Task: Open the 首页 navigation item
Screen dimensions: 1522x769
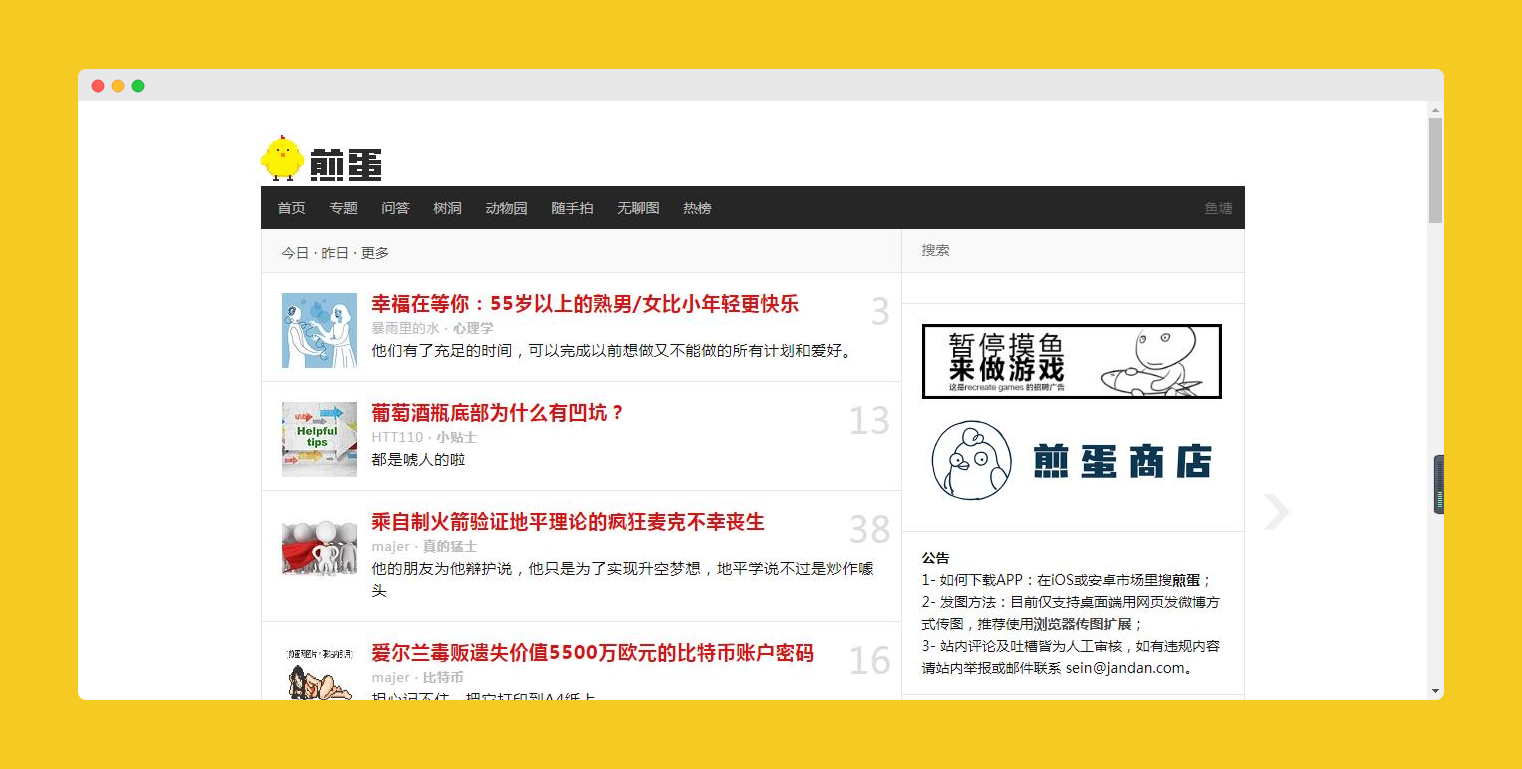Action: 291,208
